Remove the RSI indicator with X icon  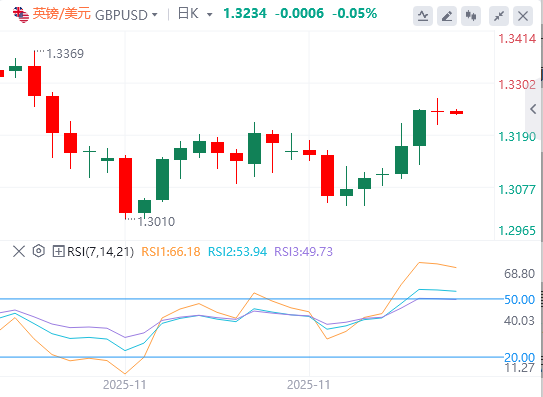click(x=19, y=251)
